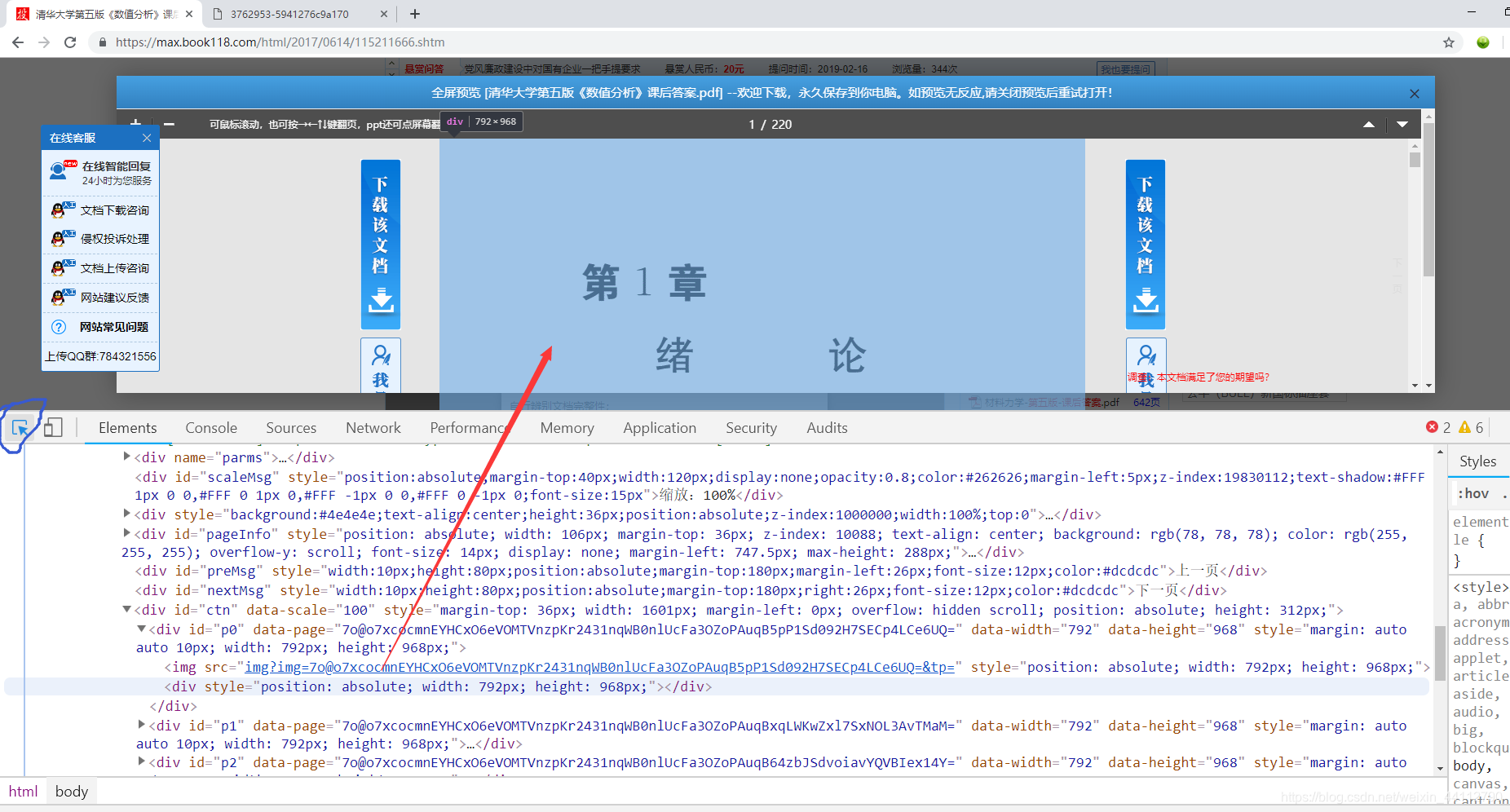Toggle the :hov element state button
This screenshot has height=812, width=1510.
pyautogui.click(x=1475, y=493)
